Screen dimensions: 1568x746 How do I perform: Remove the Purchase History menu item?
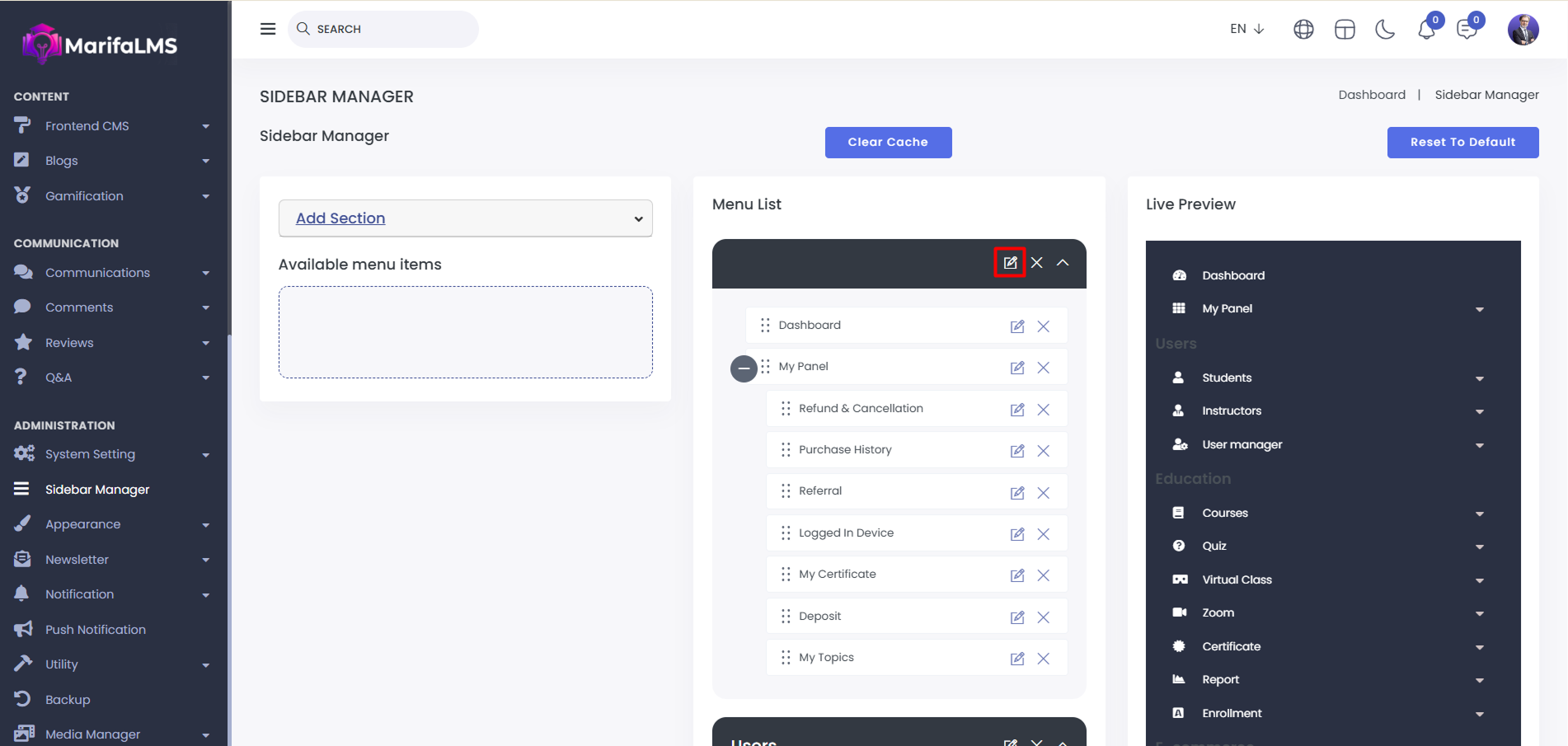coord(1044,451)
